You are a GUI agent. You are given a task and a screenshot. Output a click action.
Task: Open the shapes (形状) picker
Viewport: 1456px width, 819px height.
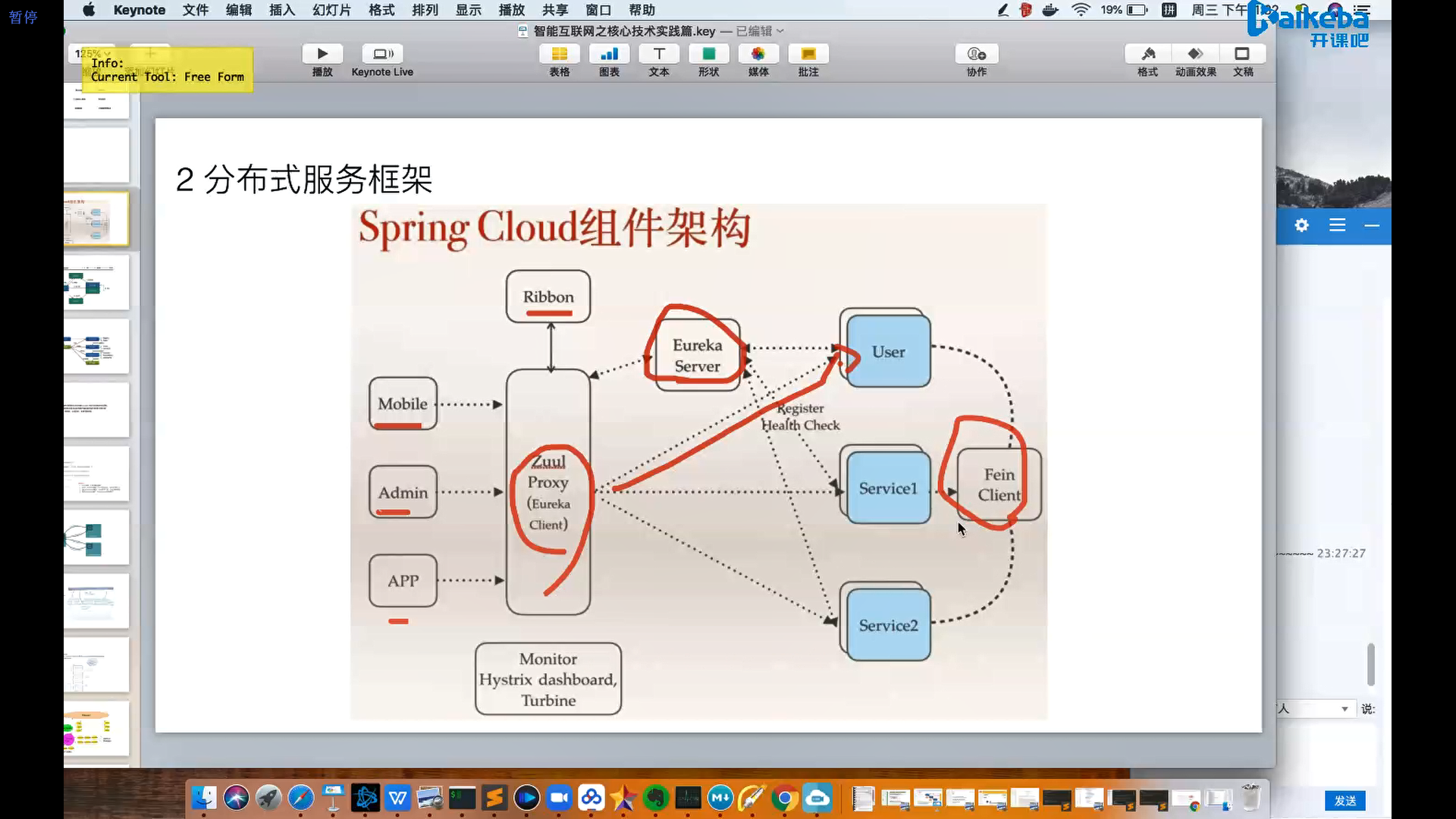708,54
